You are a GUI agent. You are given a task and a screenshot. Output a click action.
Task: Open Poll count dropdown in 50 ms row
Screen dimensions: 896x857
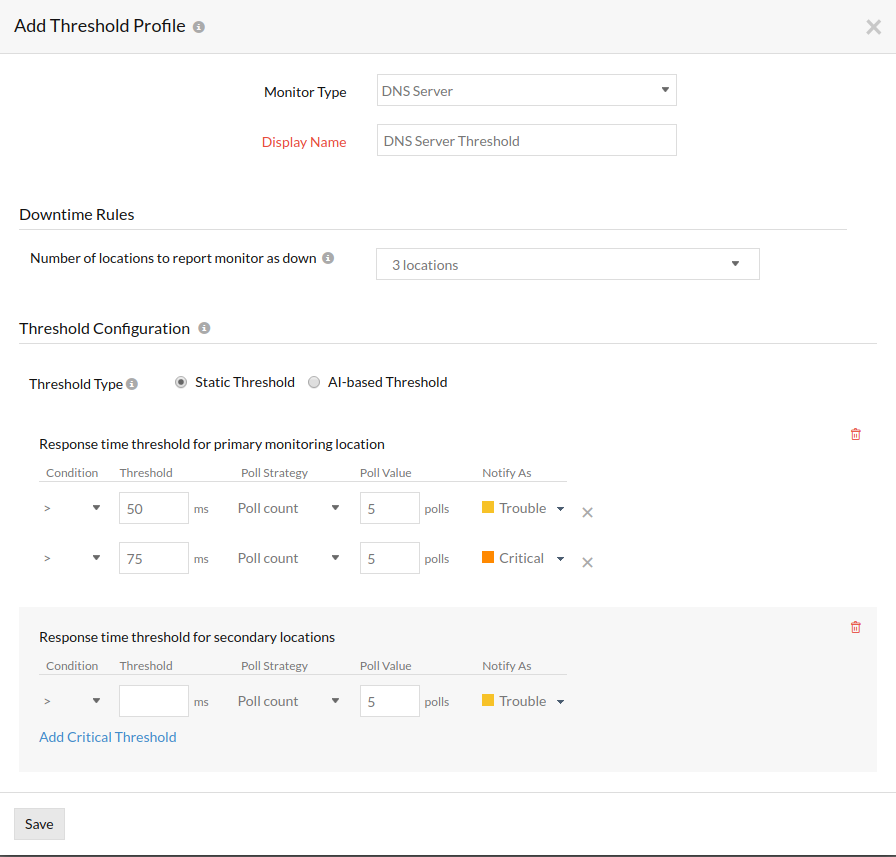click(x=289, y=508)
